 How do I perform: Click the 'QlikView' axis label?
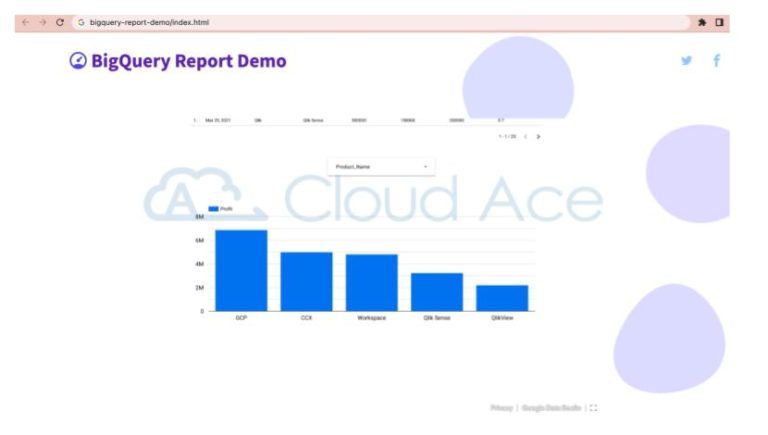[502, 318]
